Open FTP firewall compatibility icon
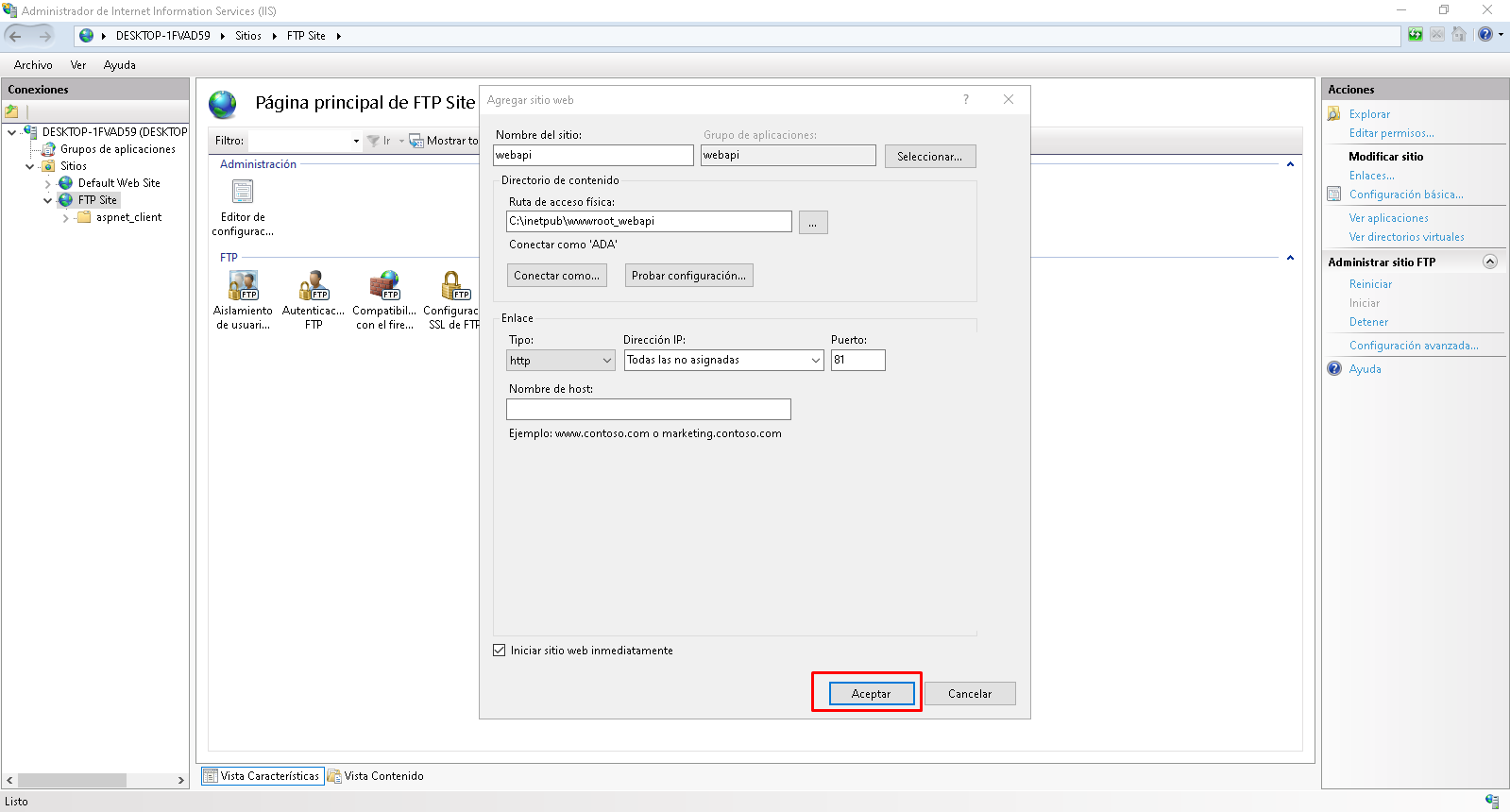The width and height of the screenshot is (1510, 812). pos(384,286)
